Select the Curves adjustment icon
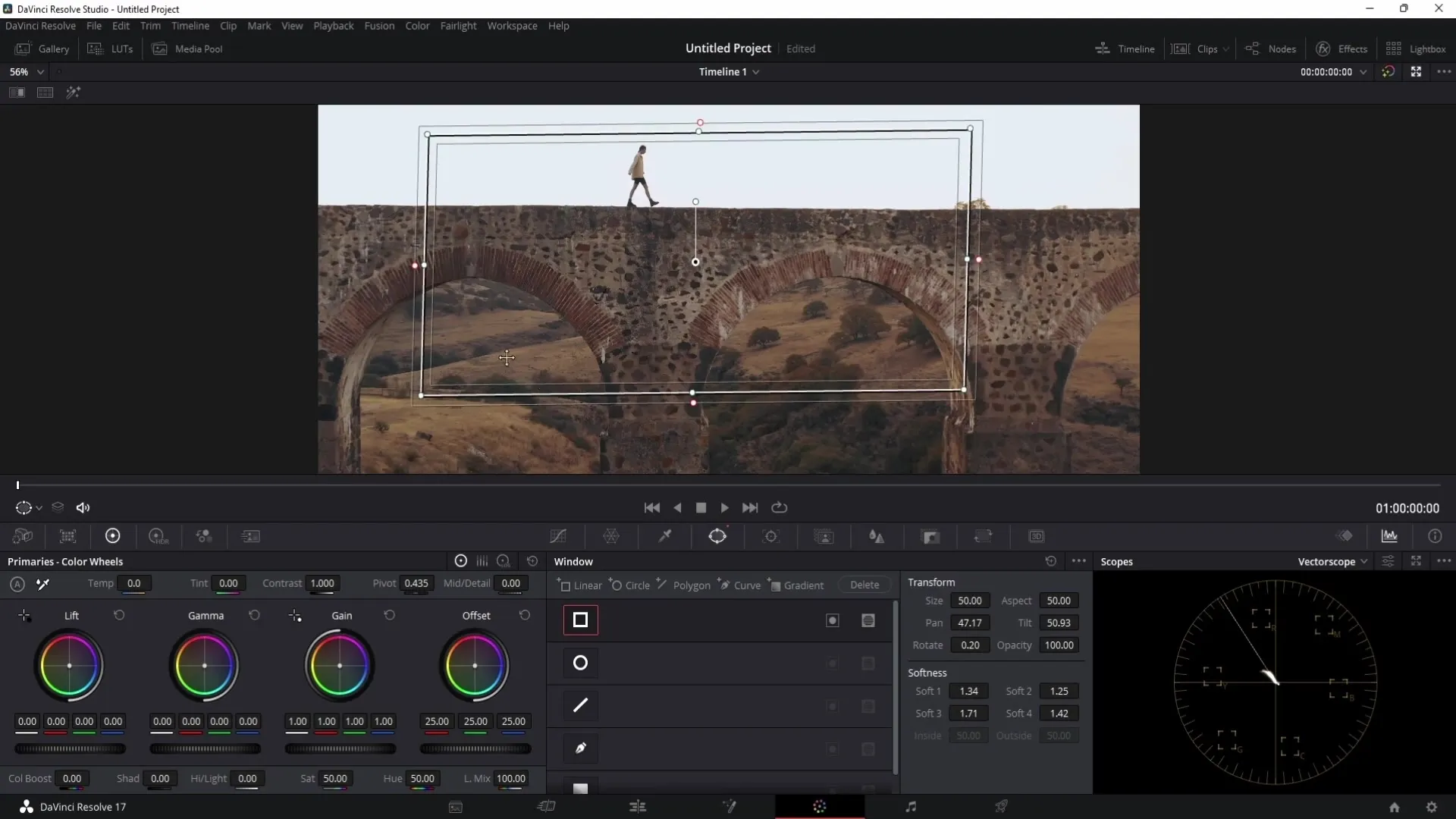1456x819 pixels. [557, 536]
